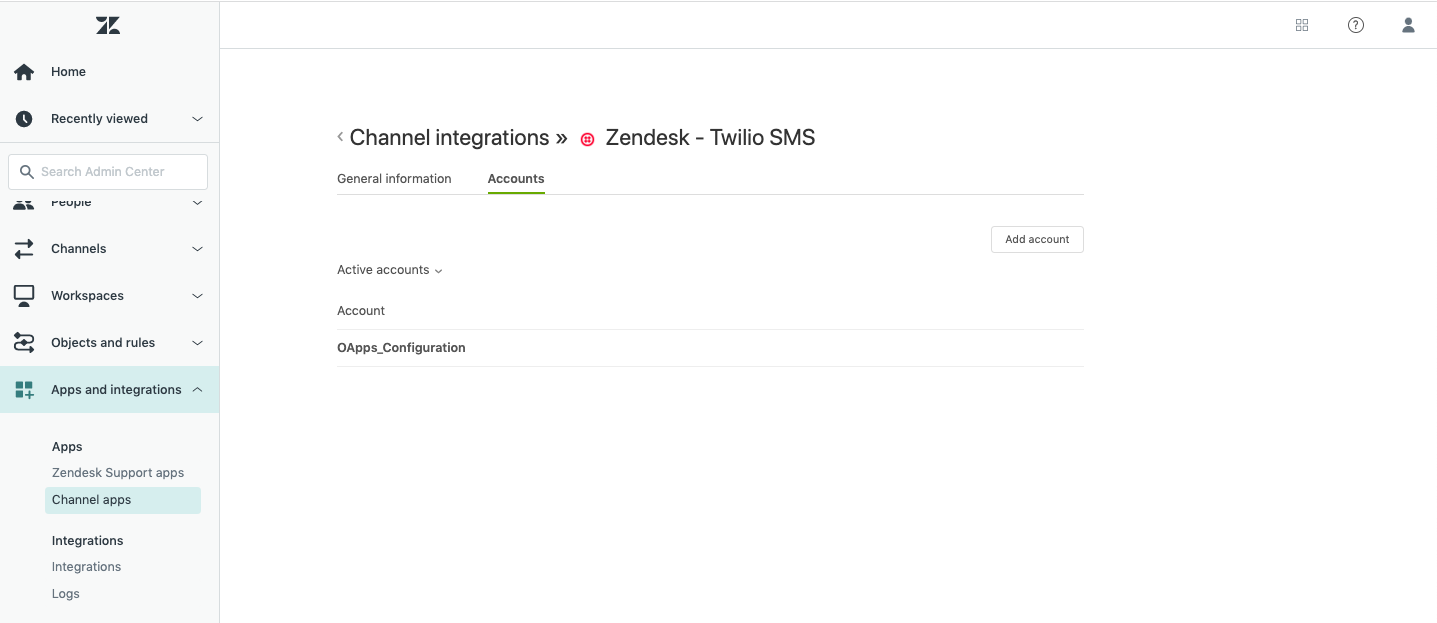The height and width of the screenshot is (623, 1437).
Task: Expand the Recently viewed section
Action: pyautogui.click(x=197, y=119)
